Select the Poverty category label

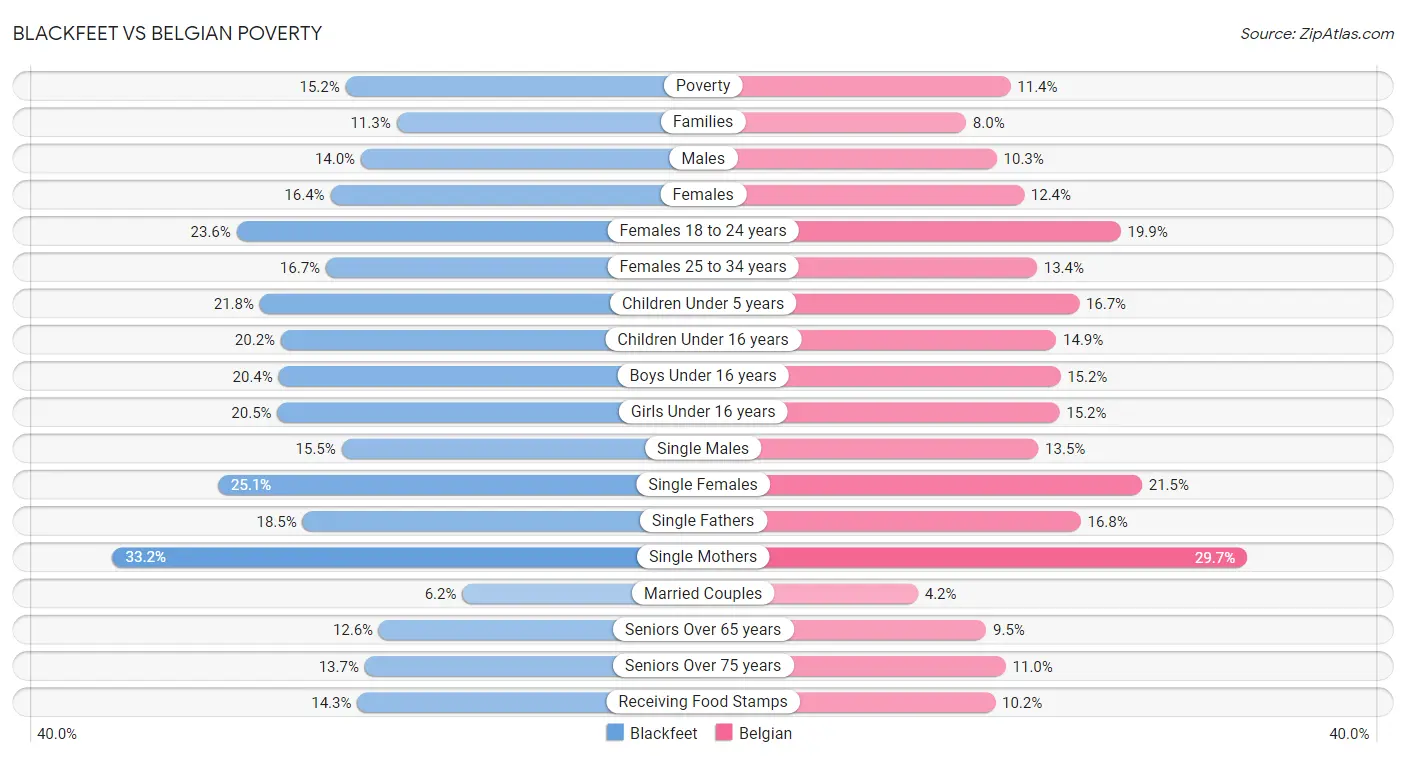pos(703,86)
